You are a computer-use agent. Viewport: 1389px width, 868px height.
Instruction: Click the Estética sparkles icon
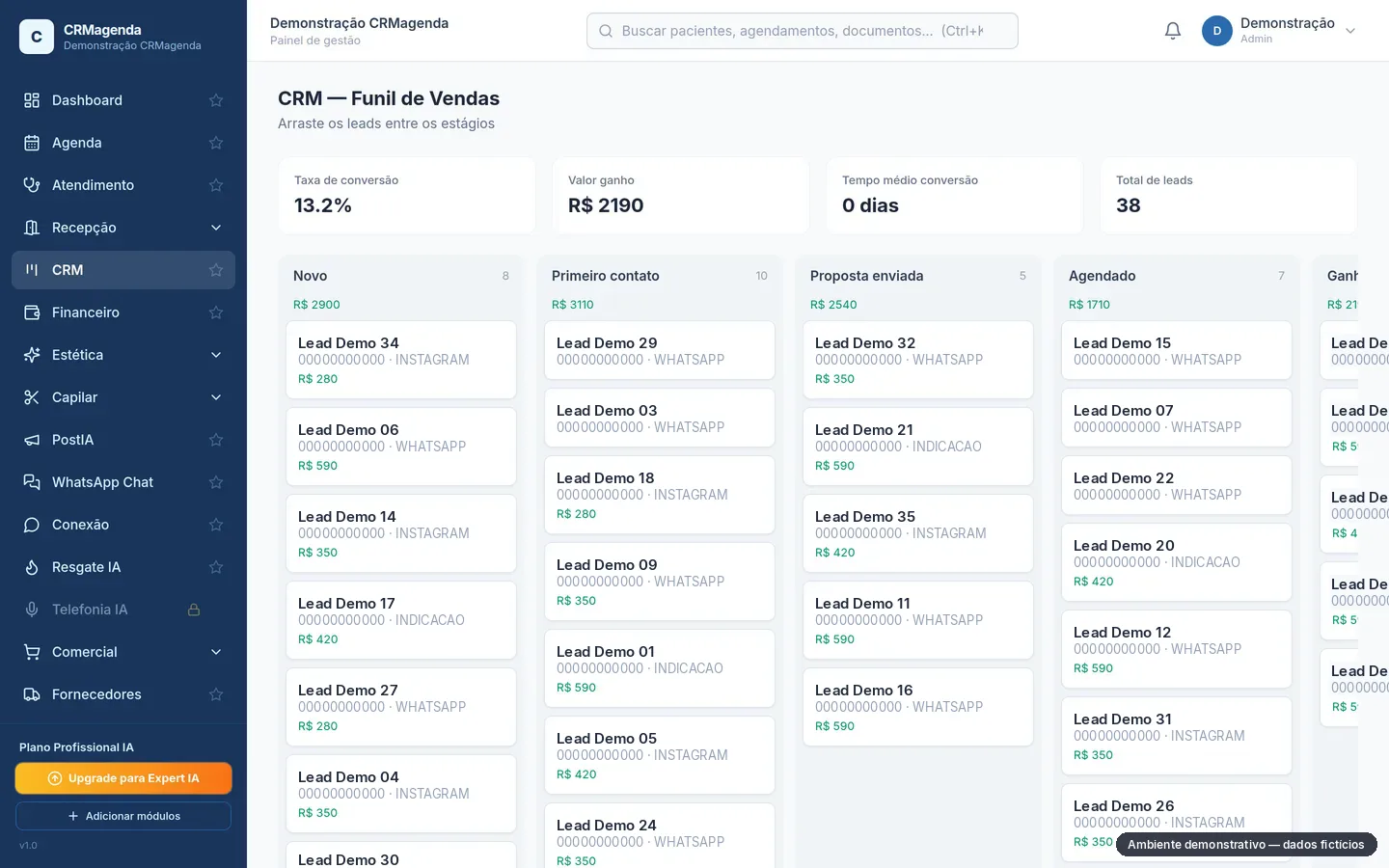click(x=32, y=355)
